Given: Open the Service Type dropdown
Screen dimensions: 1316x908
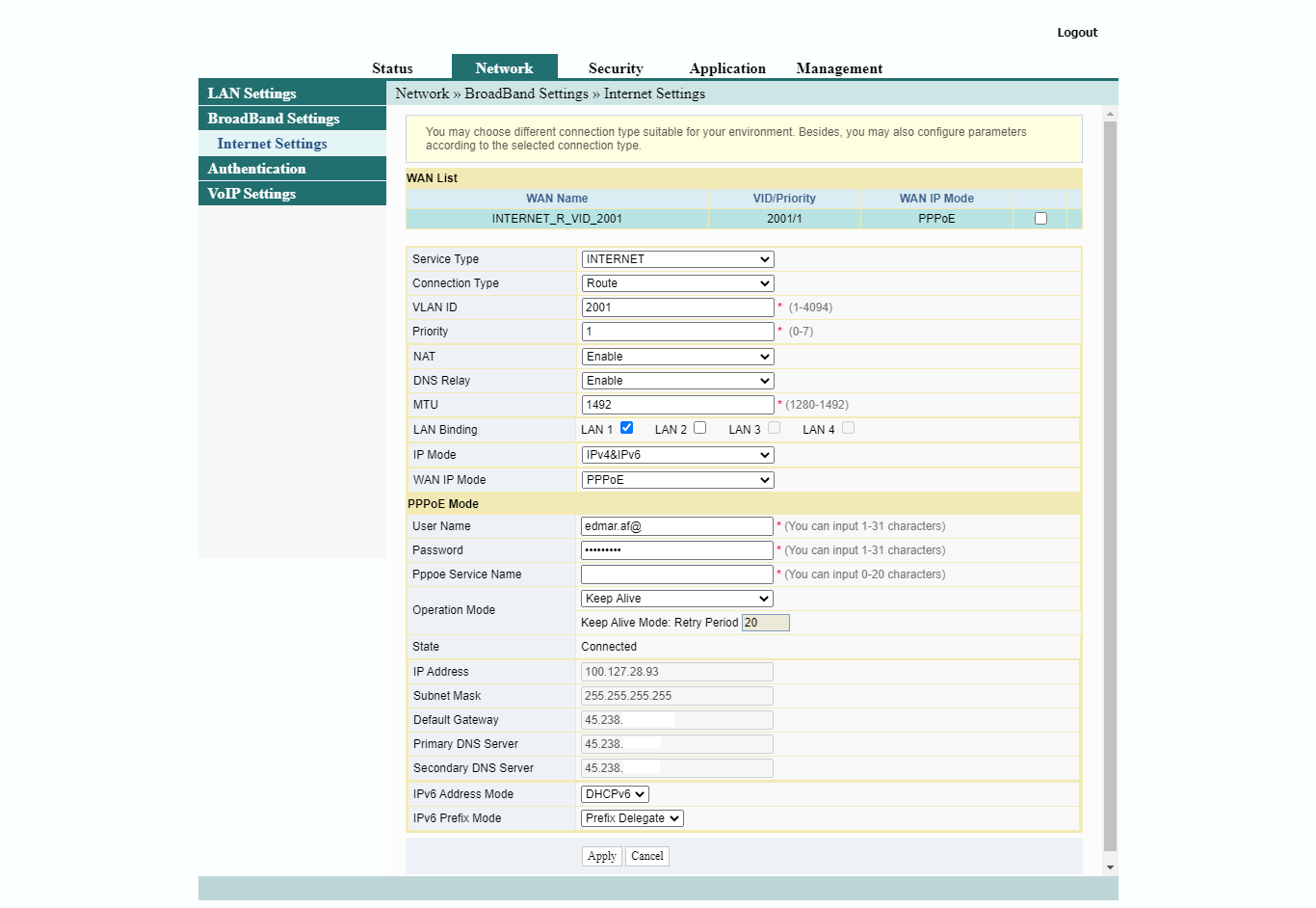Looking at the screenshot, I should [x=677, y=259].
